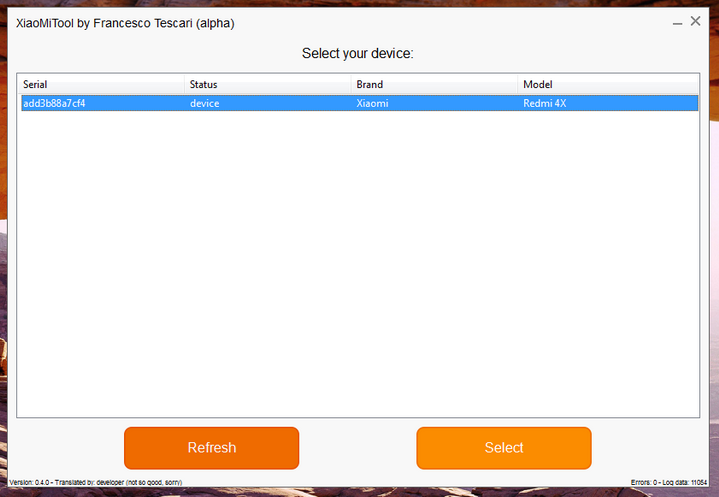Screen dimensions: 719x497
Task: Click divider between Status and Brand columns
Action: pyautogui.click(x=352, y=85)
